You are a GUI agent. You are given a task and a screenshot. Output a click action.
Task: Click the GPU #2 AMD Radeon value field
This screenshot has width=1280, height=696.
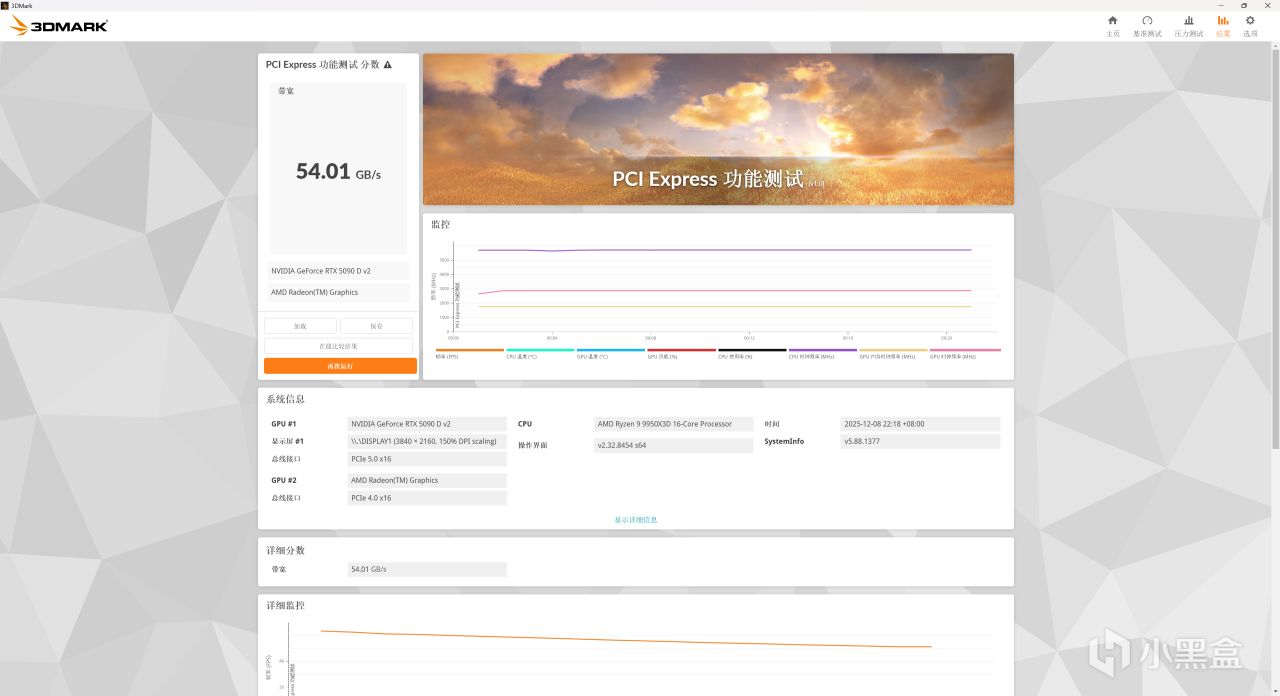coord(427,480)
